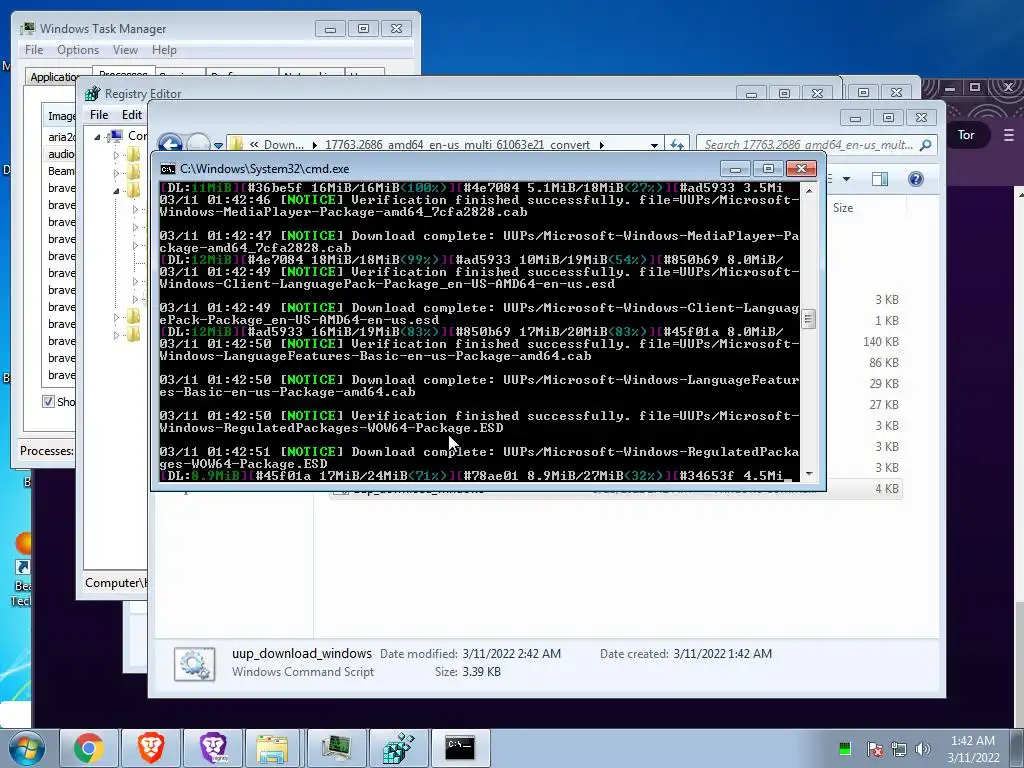1024x768 pixels.
Task: Open File menu in Registry Editor
Action: click(99, 114)
